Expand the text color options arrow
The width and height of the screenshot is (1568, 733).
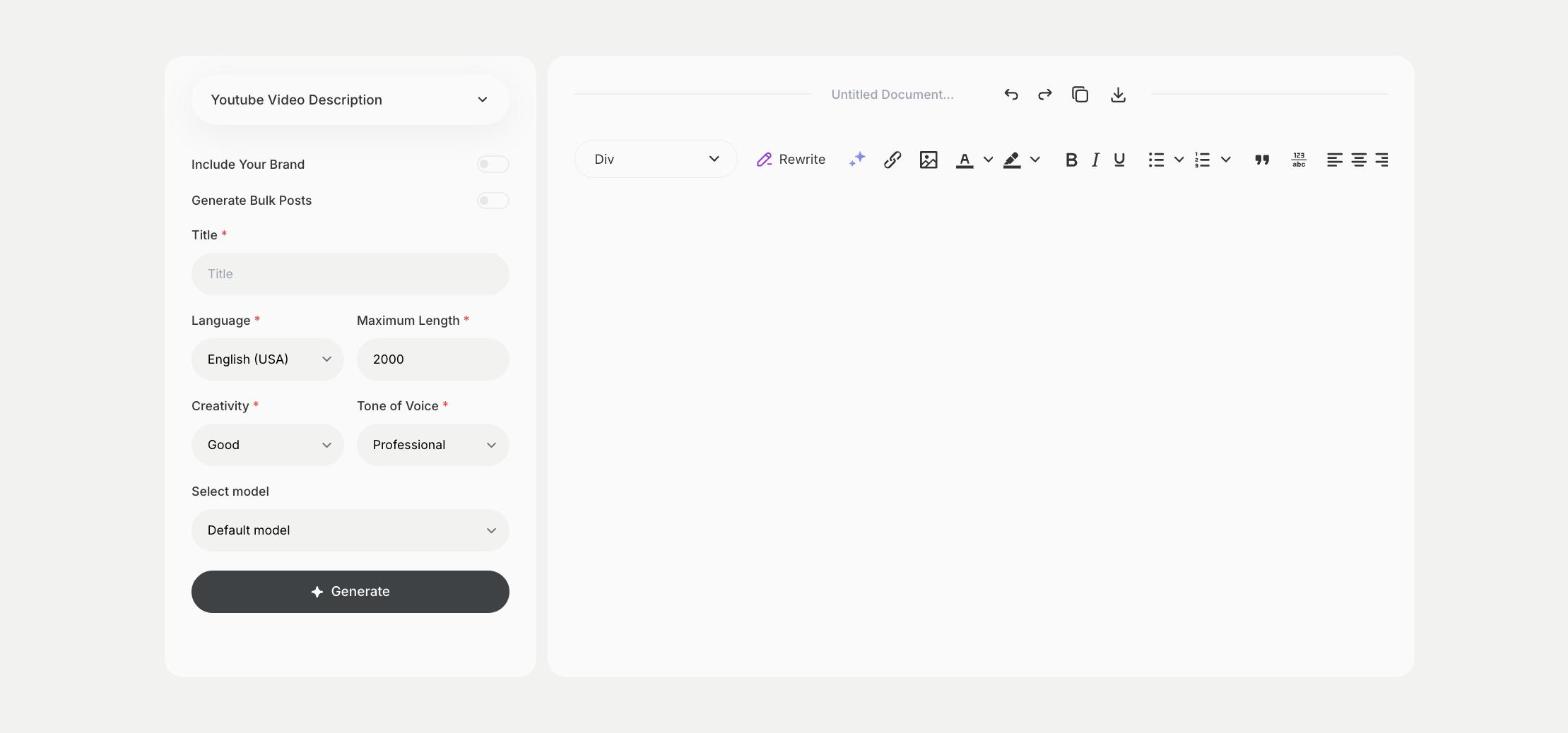click(x=988, y=160)
